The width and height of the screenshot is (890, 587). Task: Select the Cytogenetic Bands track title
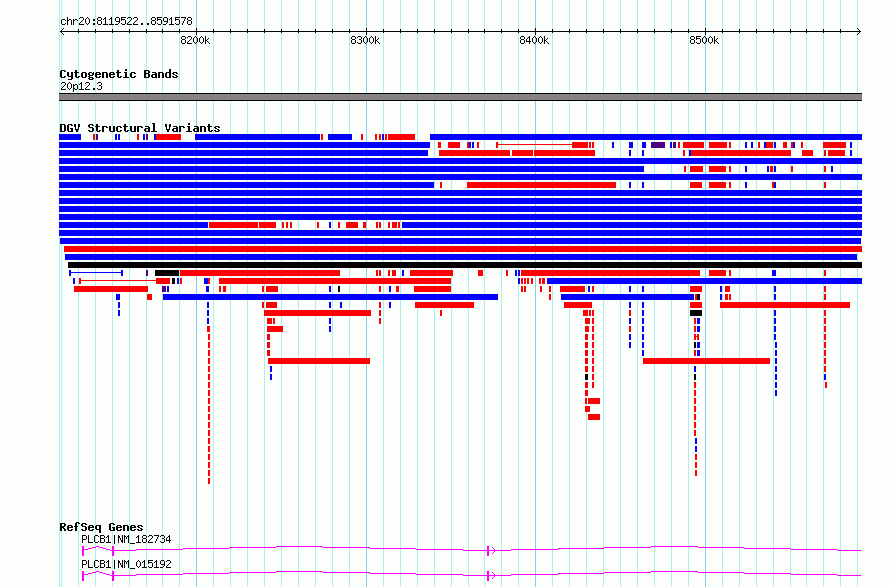119,74
